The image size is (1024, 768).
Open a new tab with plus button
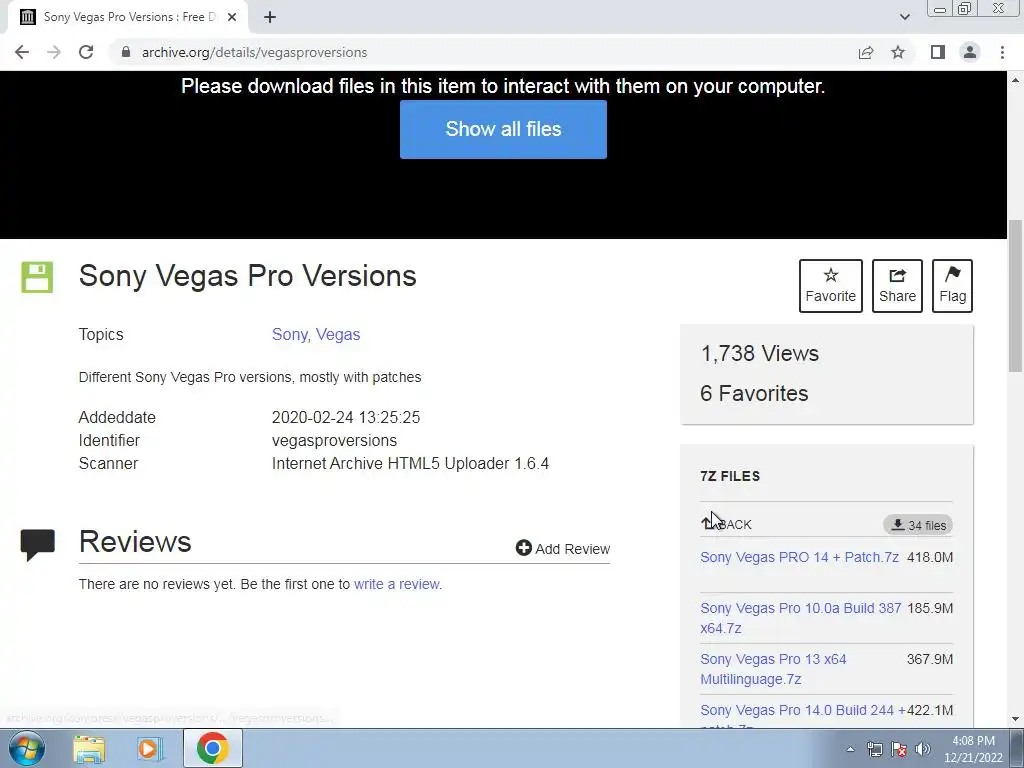point(270,17)
